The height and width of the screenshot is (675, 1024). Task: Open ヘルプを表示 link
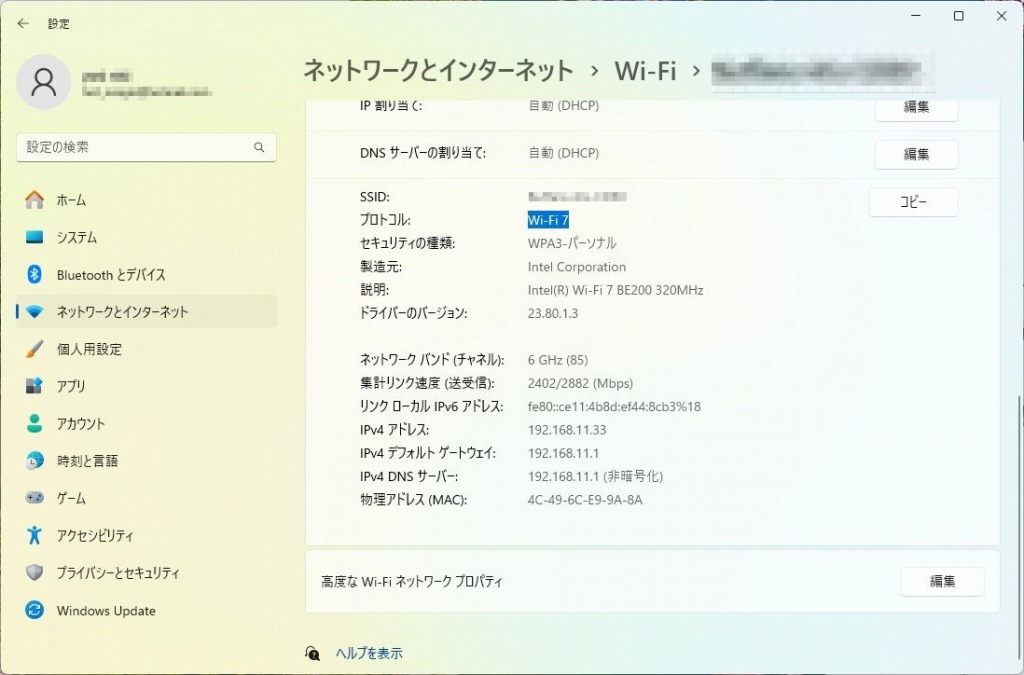click(x=369, y=653)
